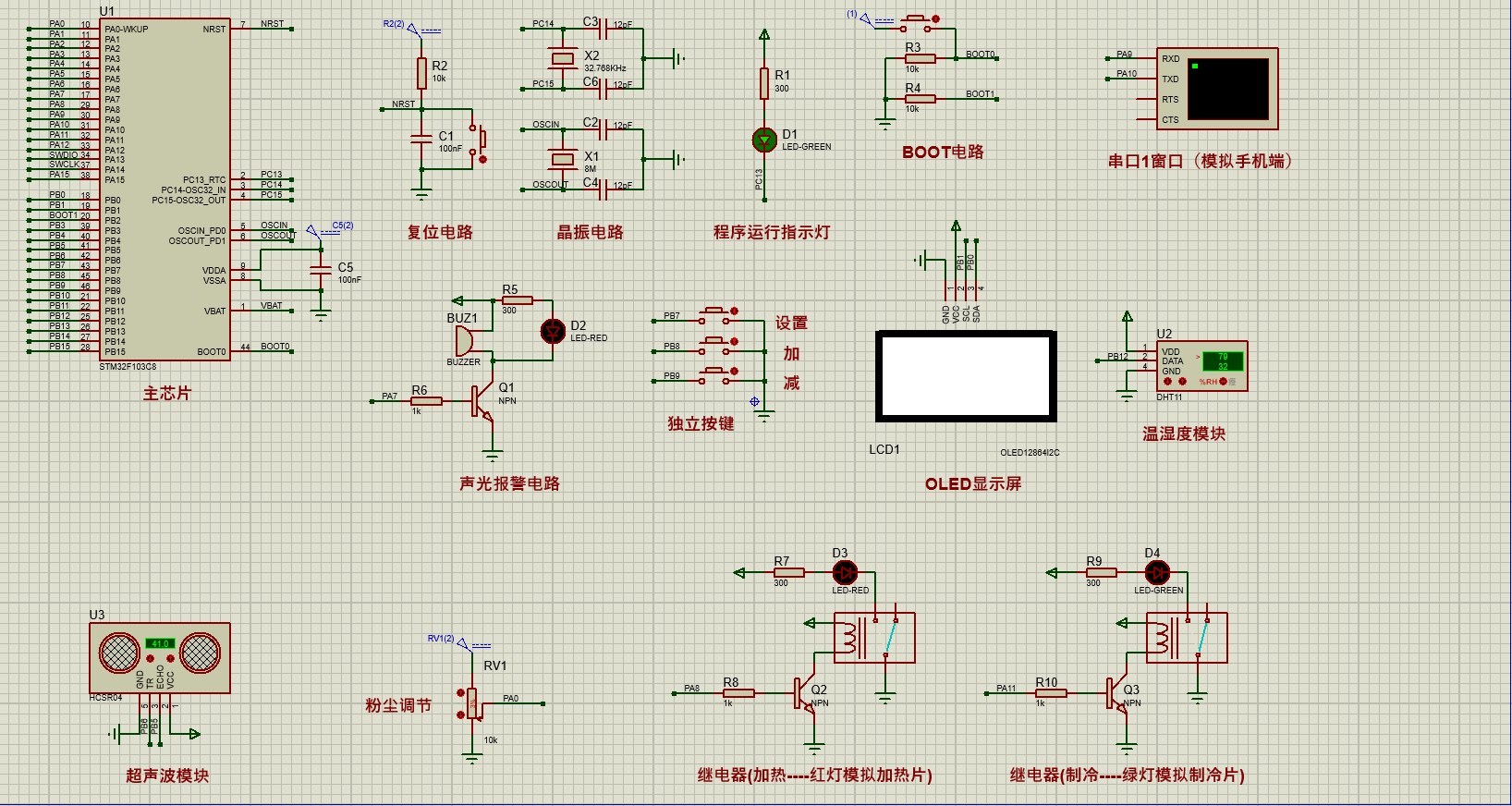Select resistor R5 300
The width and height of the screenshot is (1512, 806).
point(517,300)
